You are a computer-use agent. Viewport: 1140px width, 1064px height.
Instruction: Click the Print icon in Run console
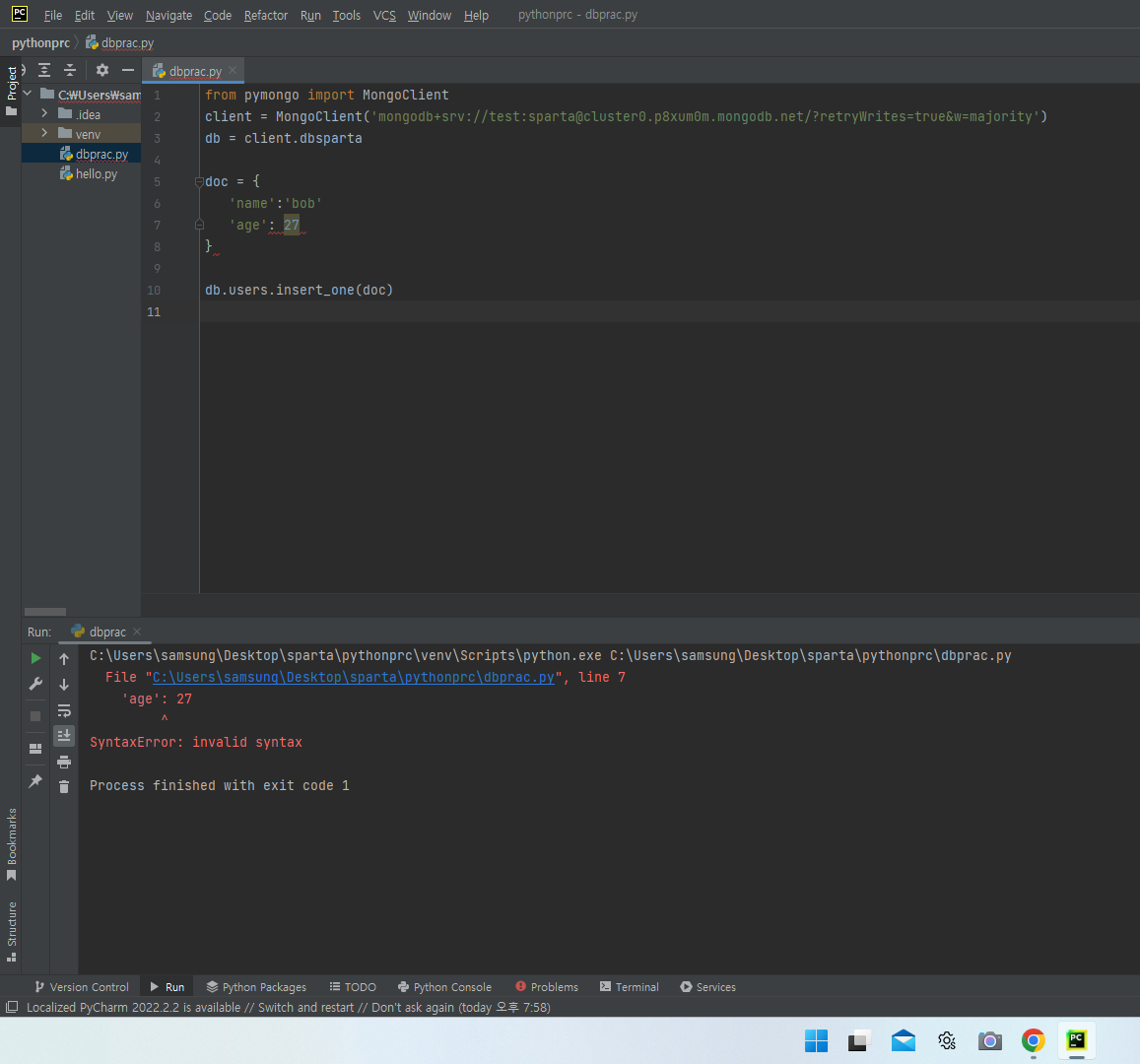[64, 762]
